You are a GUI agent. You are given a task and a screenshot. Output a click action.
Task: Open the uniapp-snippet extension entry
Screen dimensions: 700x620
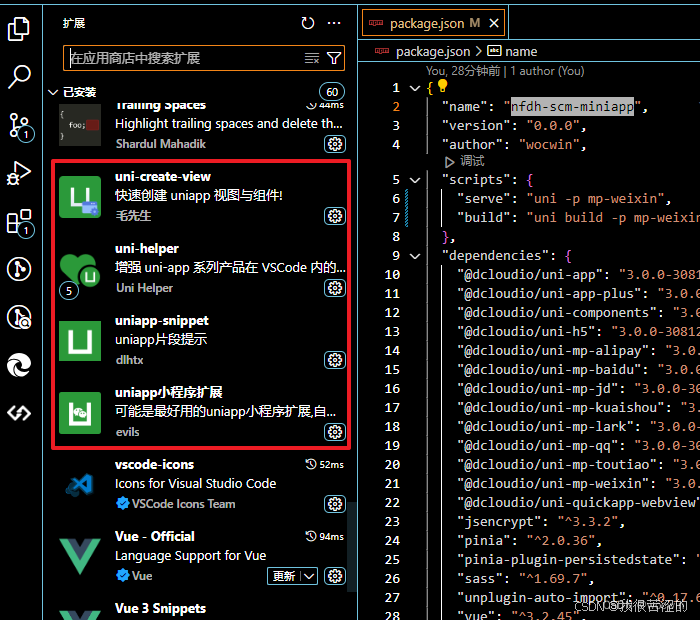201,341
